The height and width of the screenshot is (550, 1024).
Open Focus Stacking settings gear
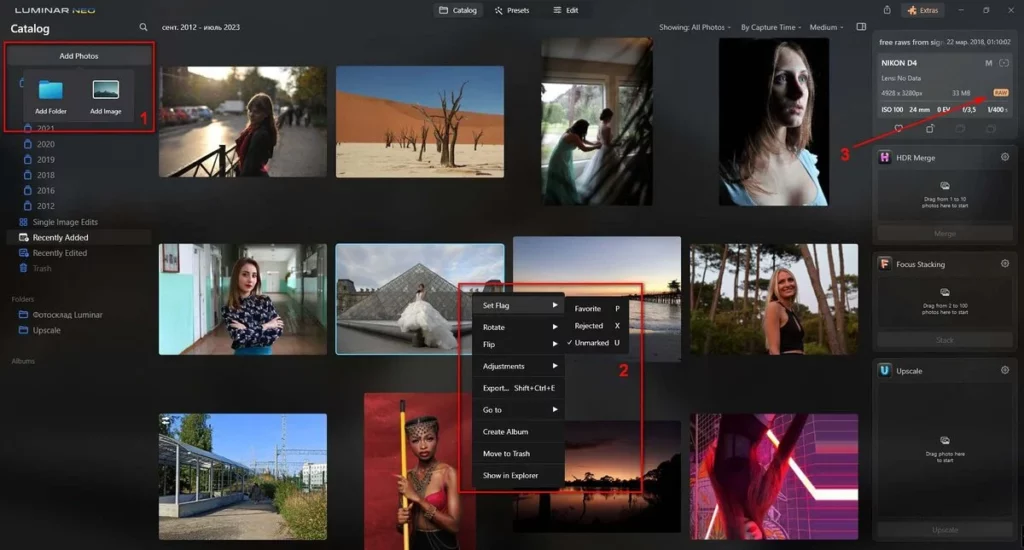pos(1004,264)
